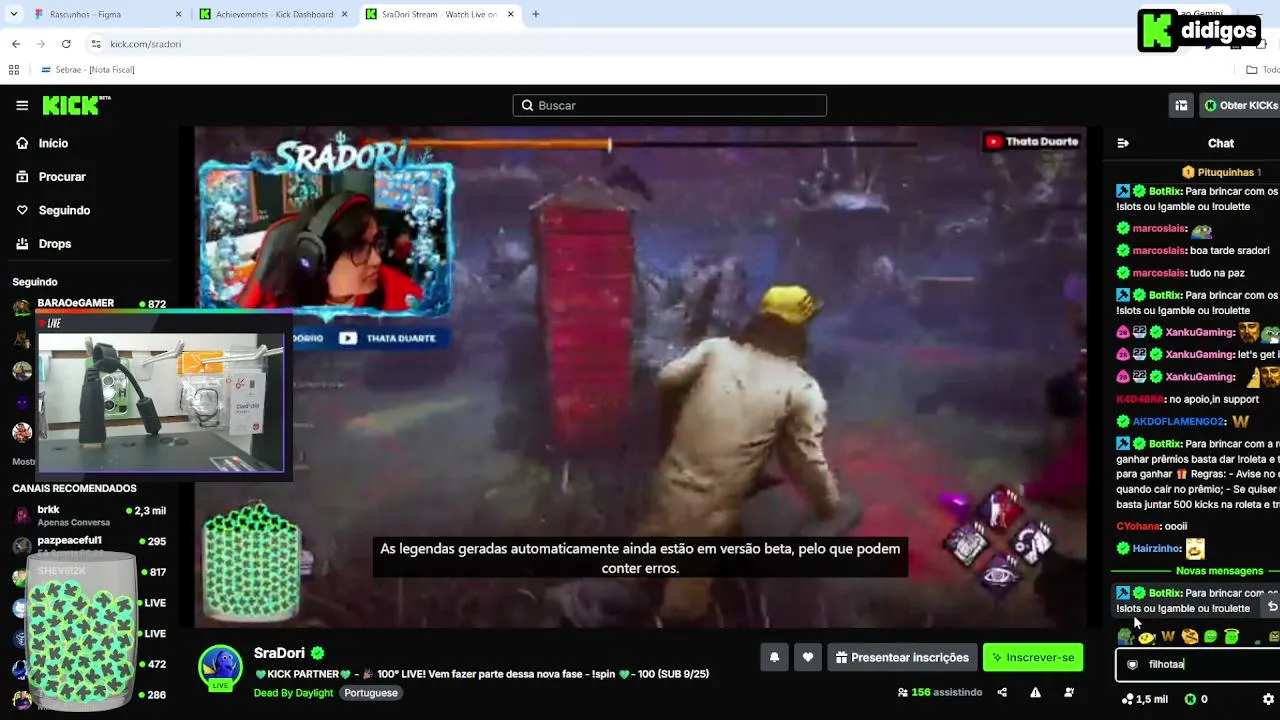Click K4D4BRA username in chat
The width and height of the screenshot is (1280, 720).
click(1140, 399)
